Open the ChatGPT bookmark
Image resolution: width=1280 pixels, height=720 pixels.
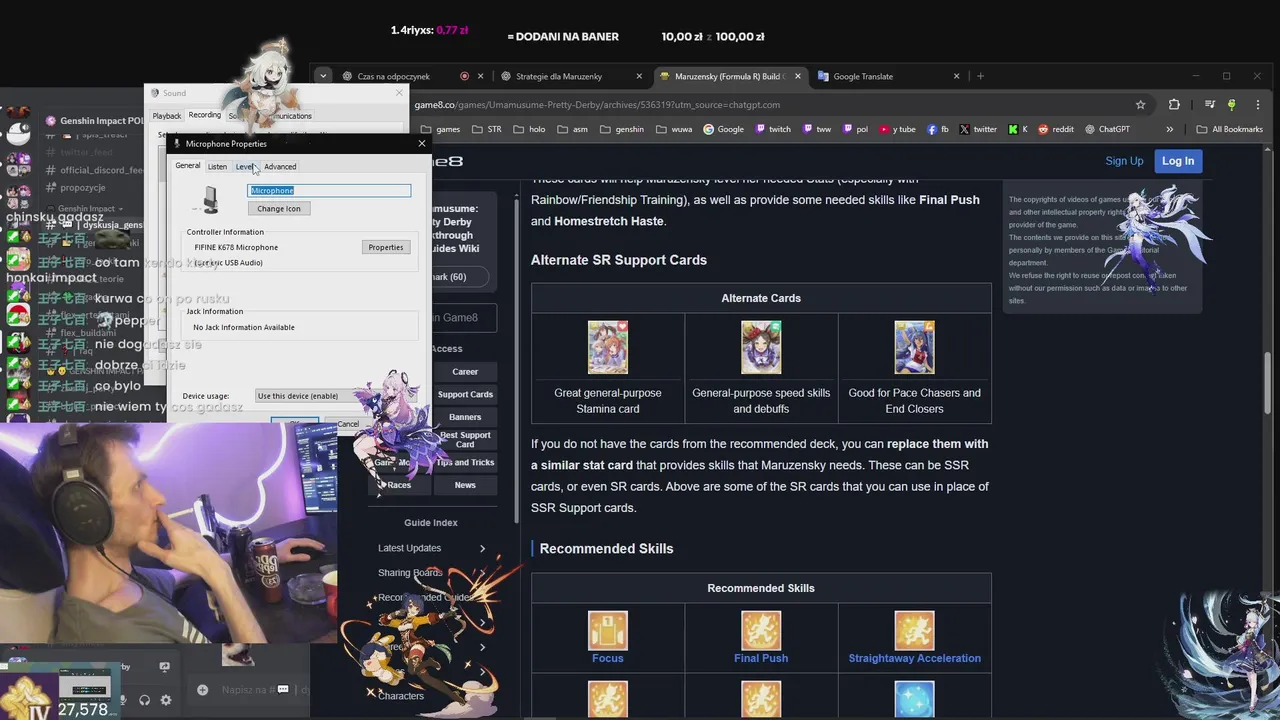pos(1106,129)
